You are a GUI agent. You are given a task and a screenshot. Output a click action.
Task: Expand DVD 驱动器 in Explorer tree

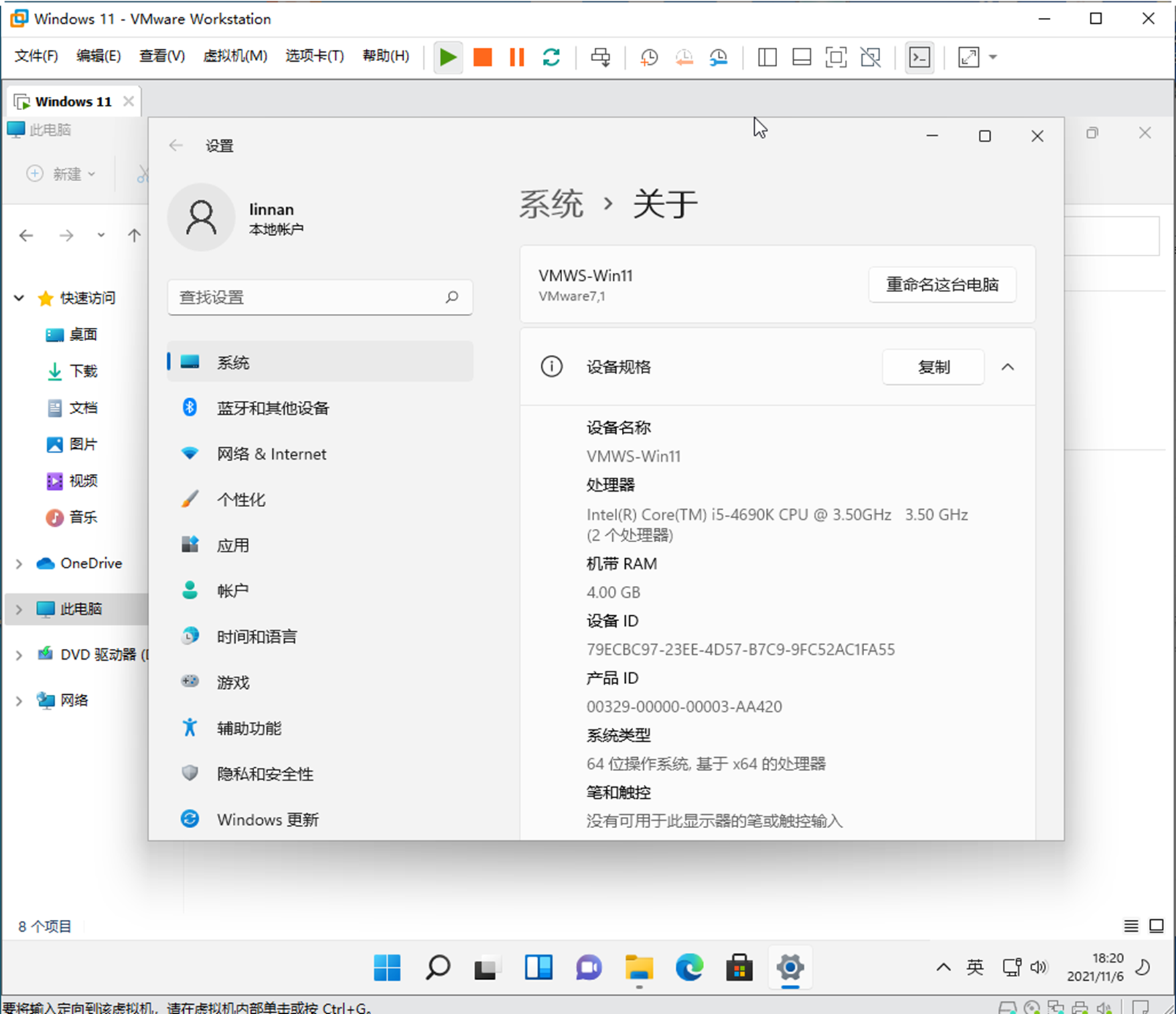pos(19,655)
